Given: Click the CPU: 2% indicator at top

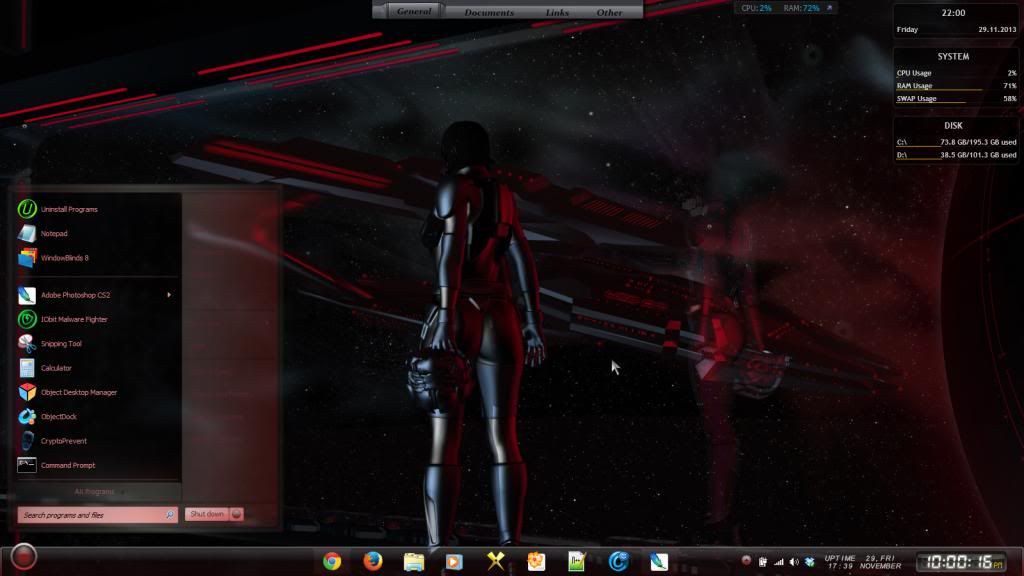Looking at the screenshot, I should click(756, 8).
